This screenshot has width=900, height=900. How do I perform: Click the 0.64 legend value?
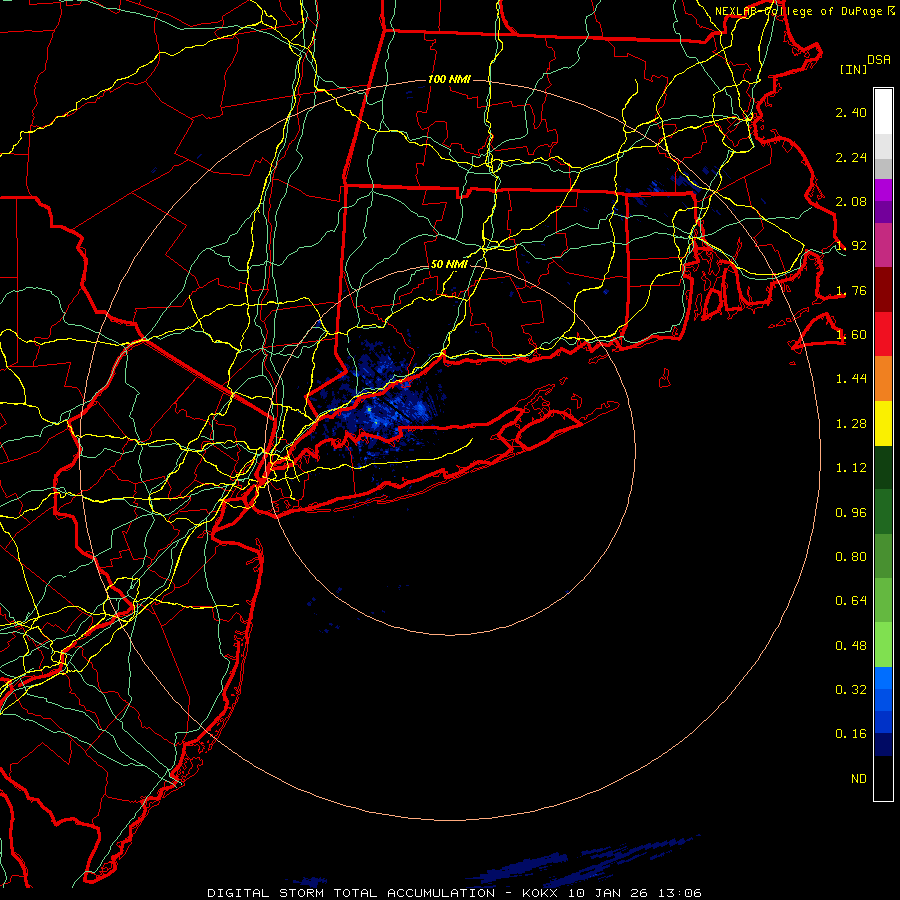coord(851,601)
